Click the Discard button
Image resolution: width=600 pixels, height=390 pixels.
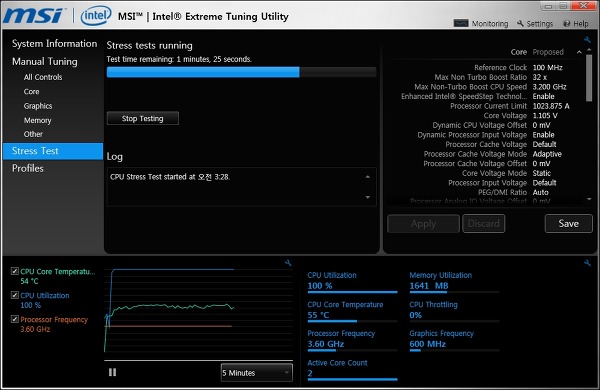pyautogui.click(x=484, y=224)
